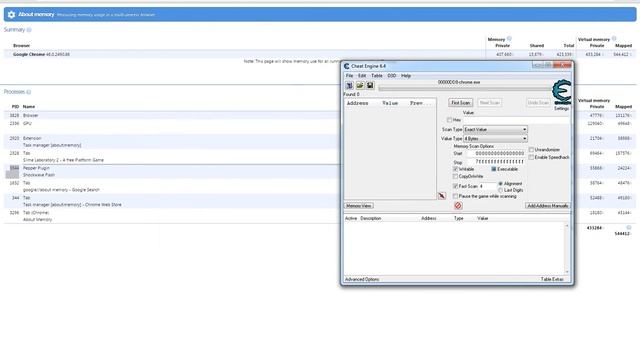Click info icon next to Processes heading
This screenshot has height=360, width=640.
point(29,92)
